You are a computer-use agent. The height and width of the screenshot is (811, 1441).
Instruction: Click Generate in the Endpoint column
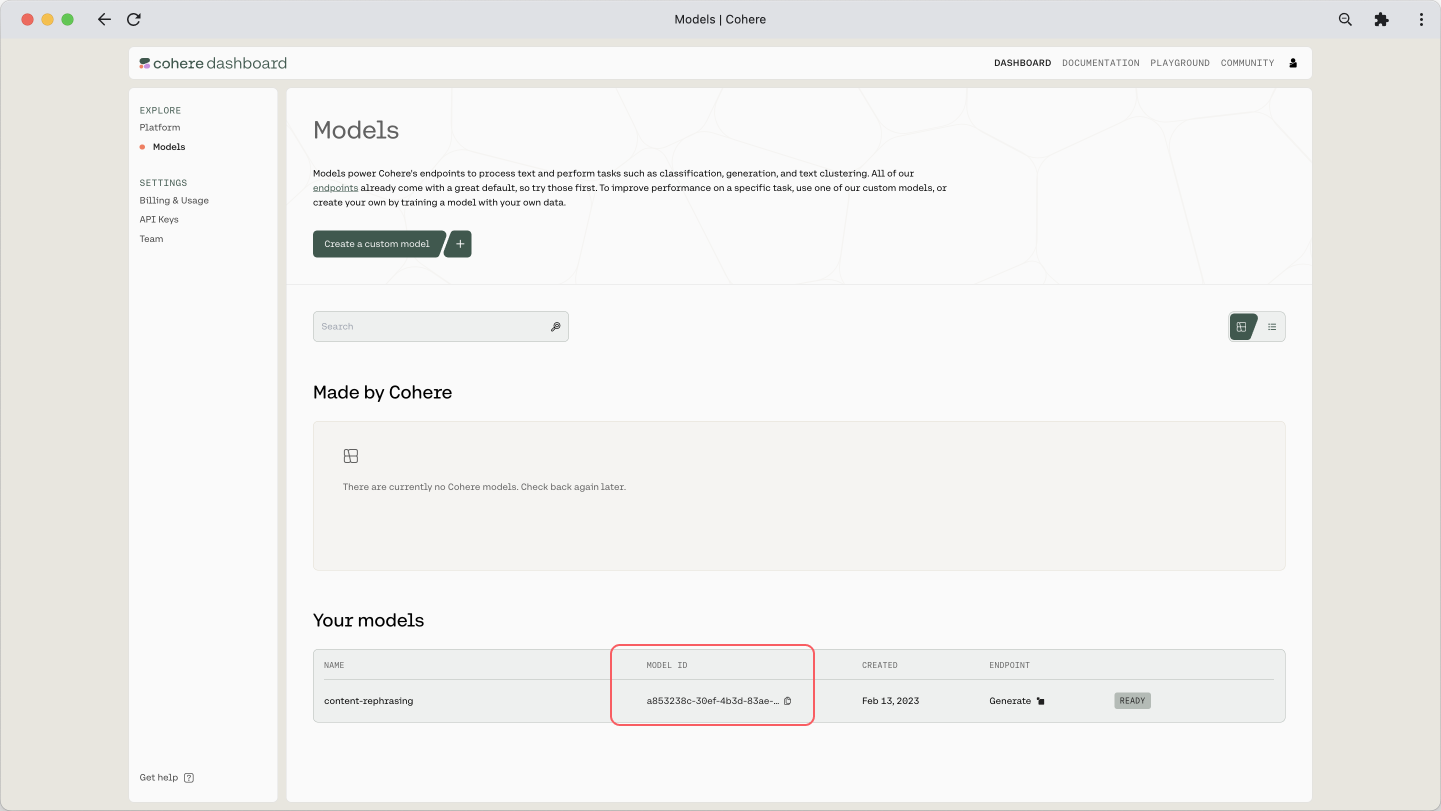pyautogui.click(x=1010, y=701)
